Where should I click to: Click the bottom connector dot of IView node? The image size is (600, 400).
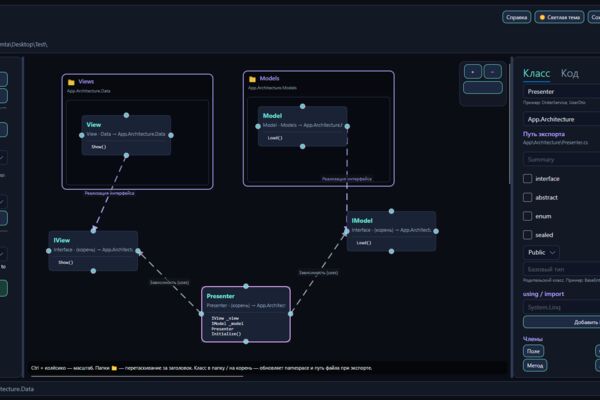point(93,271)
